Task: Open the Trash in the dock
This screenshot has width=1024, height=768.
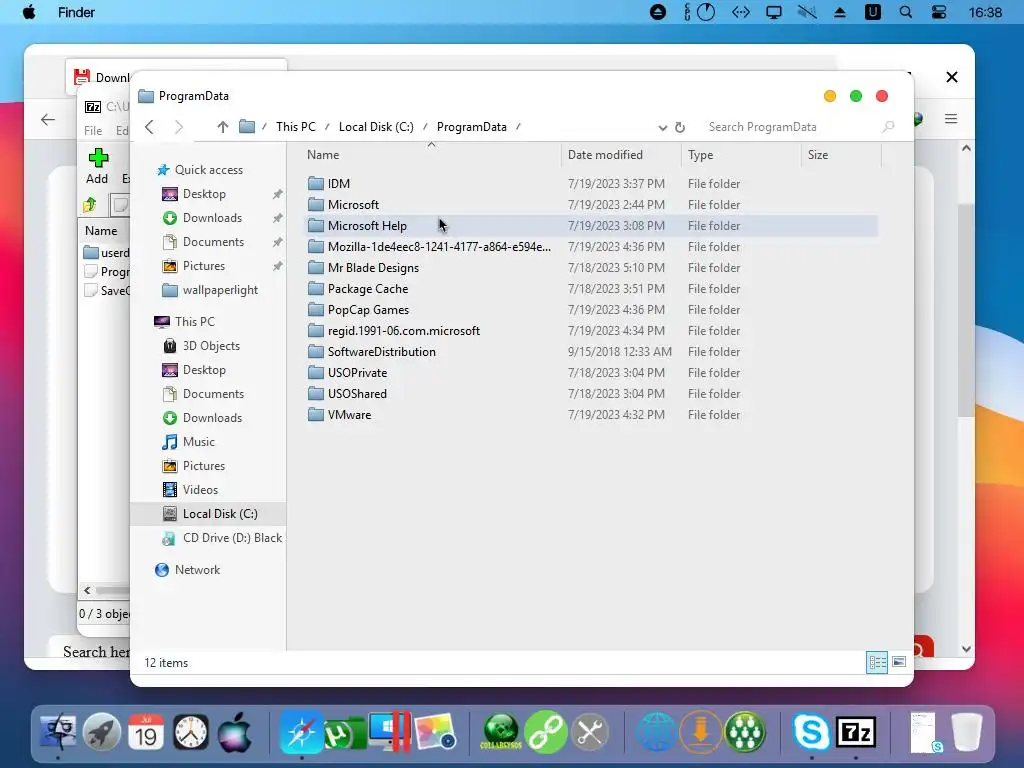Action: click(x=967, y=732)
